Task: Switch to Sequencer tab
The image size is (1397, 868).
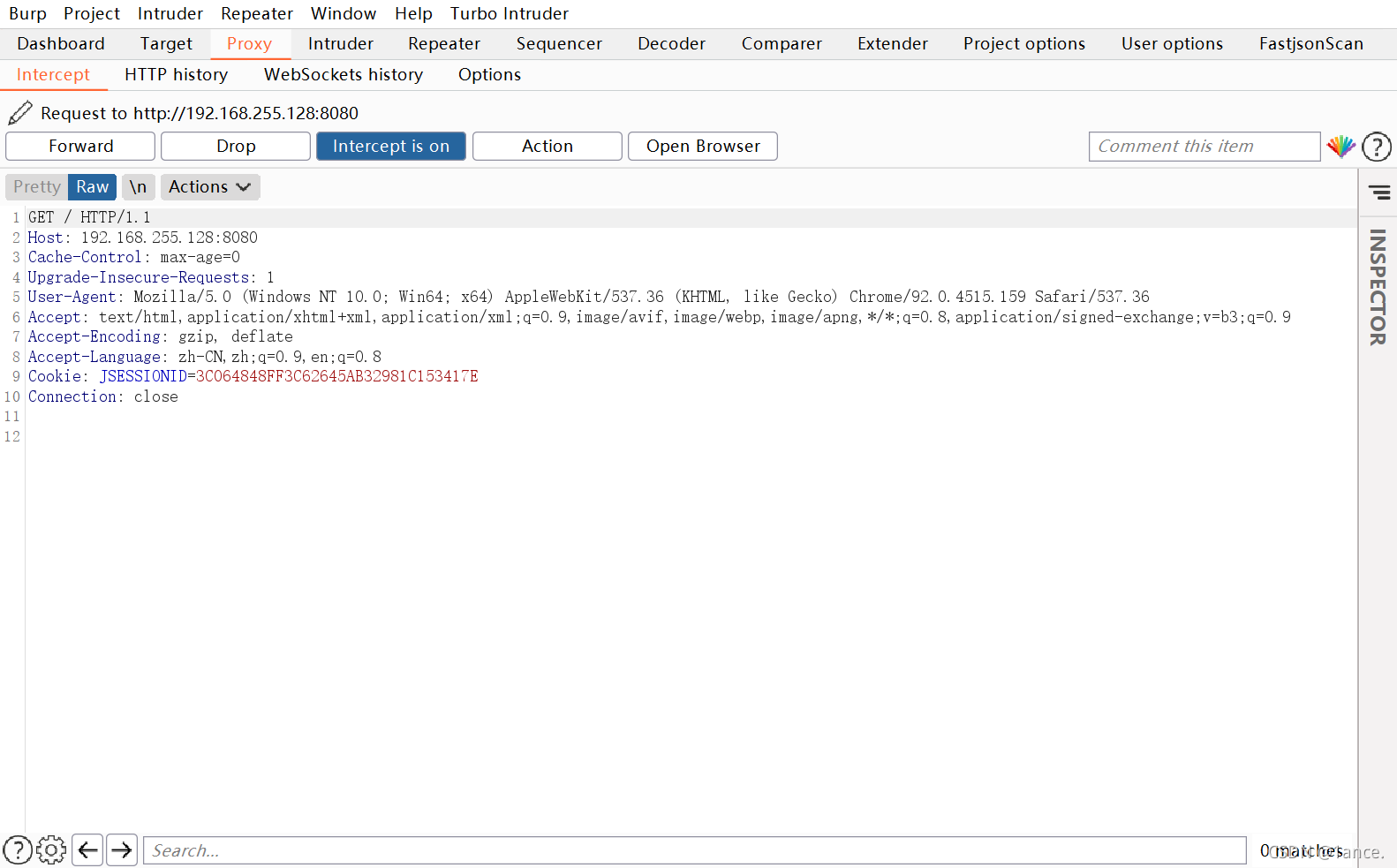Action: tap(559, 44)
